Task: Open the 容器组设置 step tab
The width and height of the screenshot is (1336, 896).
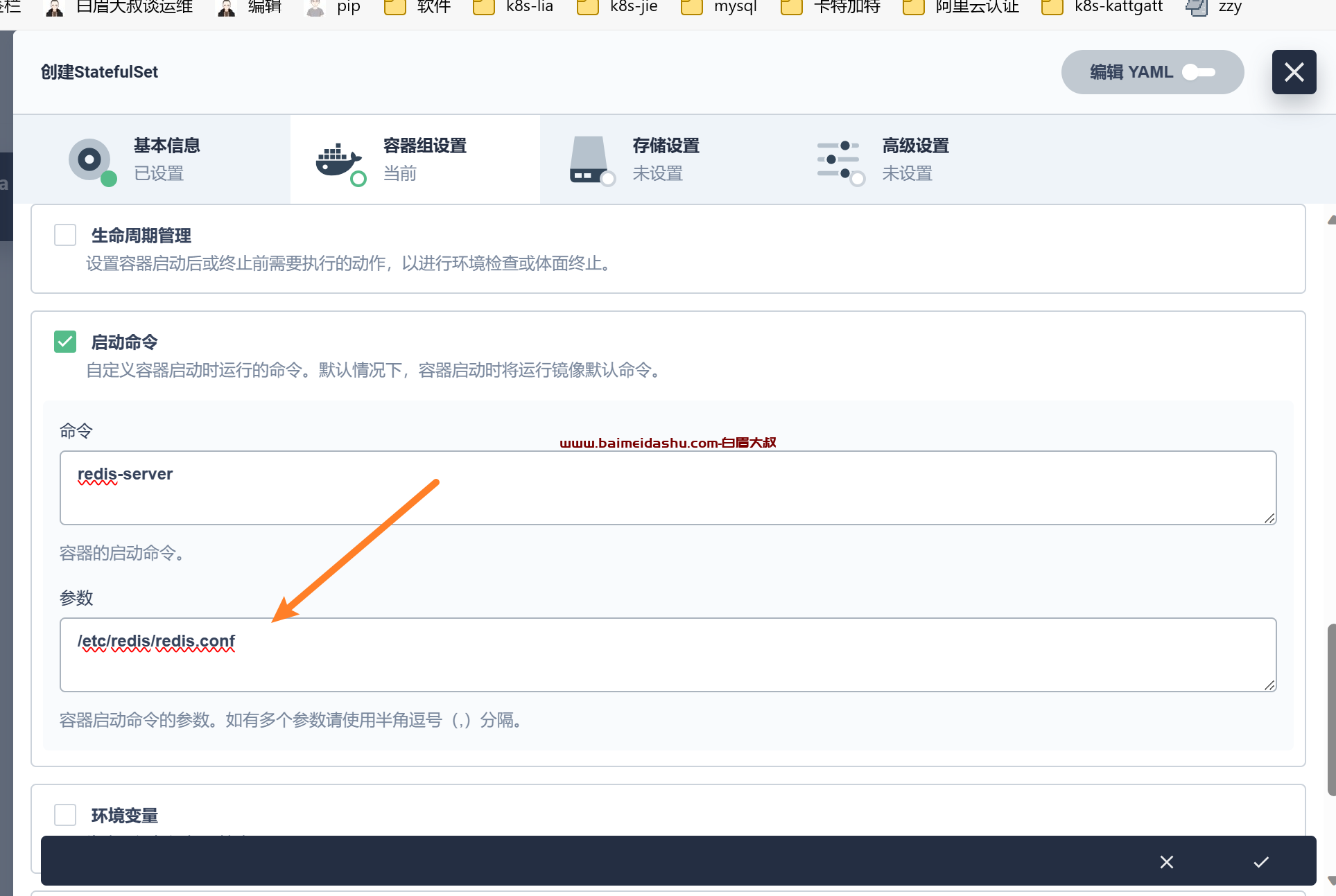Action: [x=415, y=159]
